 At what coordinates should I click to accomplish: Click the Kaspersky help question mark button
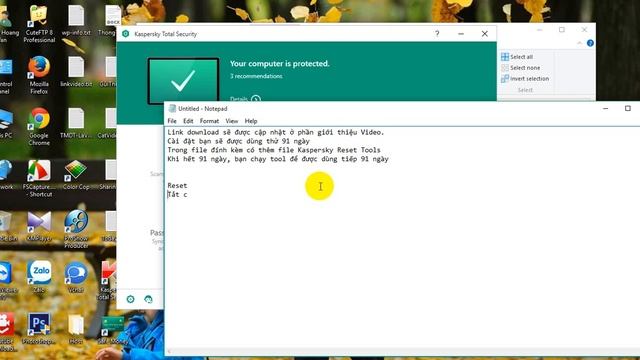point(437,34)
